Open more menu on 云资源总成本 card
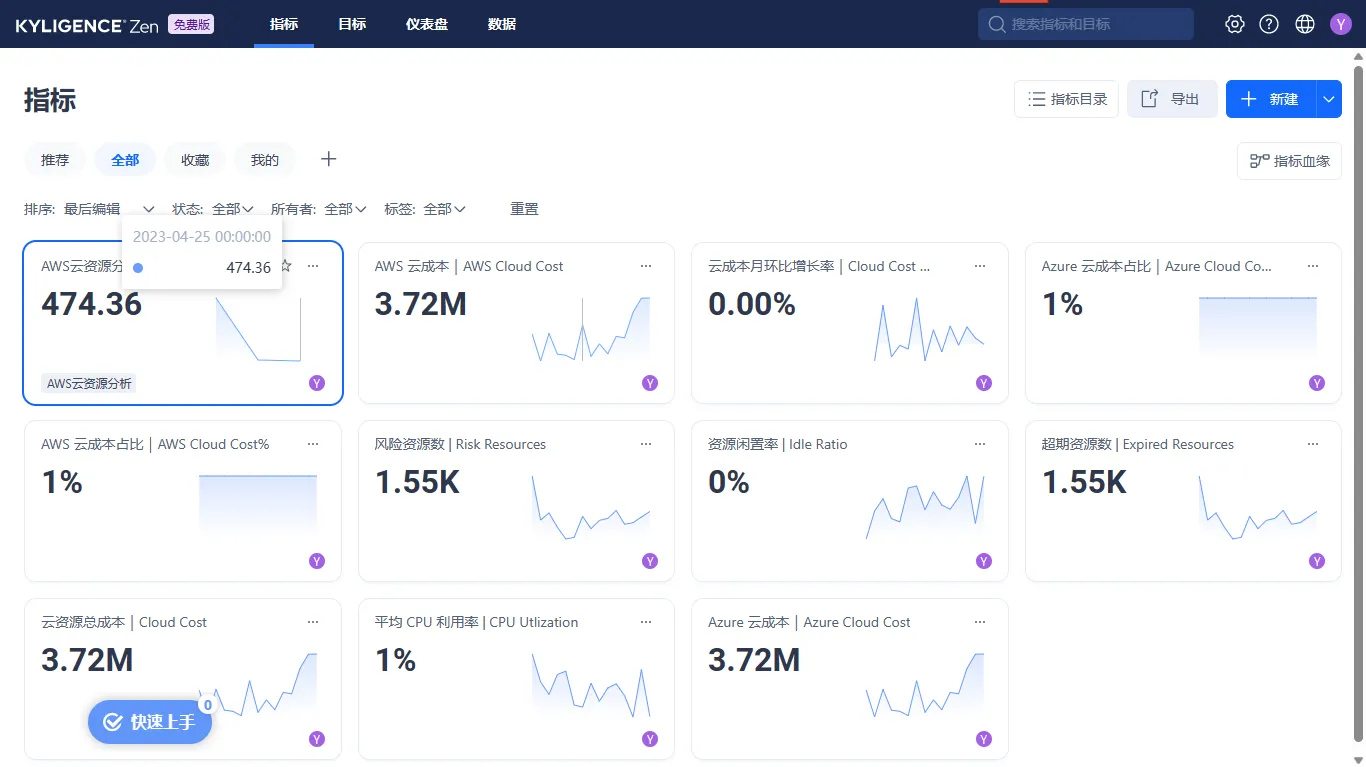Screen dimensions: 1366x767 pyautogui.click(x=313, y=622)
